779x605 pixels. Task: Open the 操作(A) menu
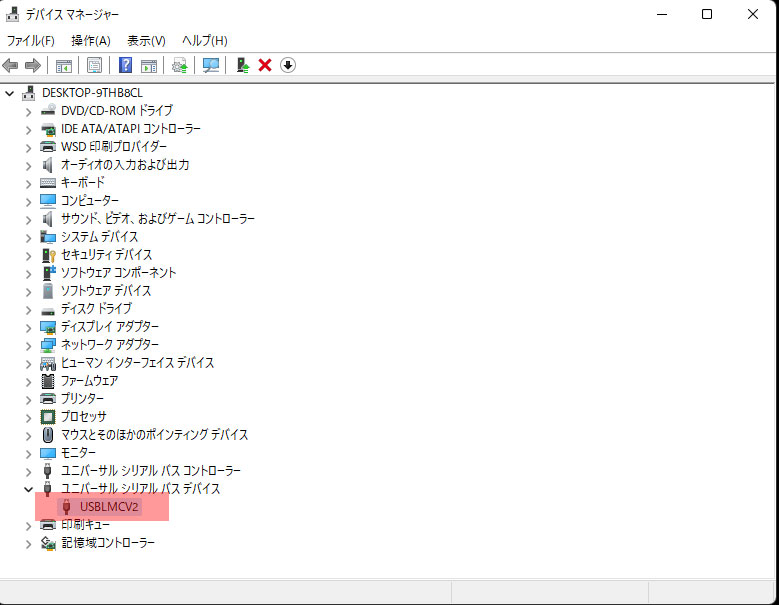[90, 41]
